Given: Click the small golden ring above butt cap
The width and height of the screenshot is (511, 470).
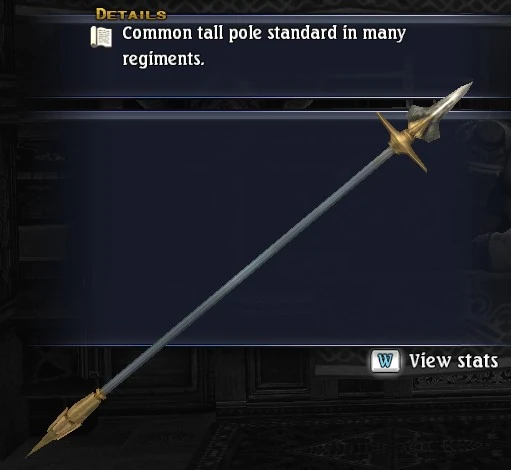Looking at the screenshot, I should (x=99, y=394).
